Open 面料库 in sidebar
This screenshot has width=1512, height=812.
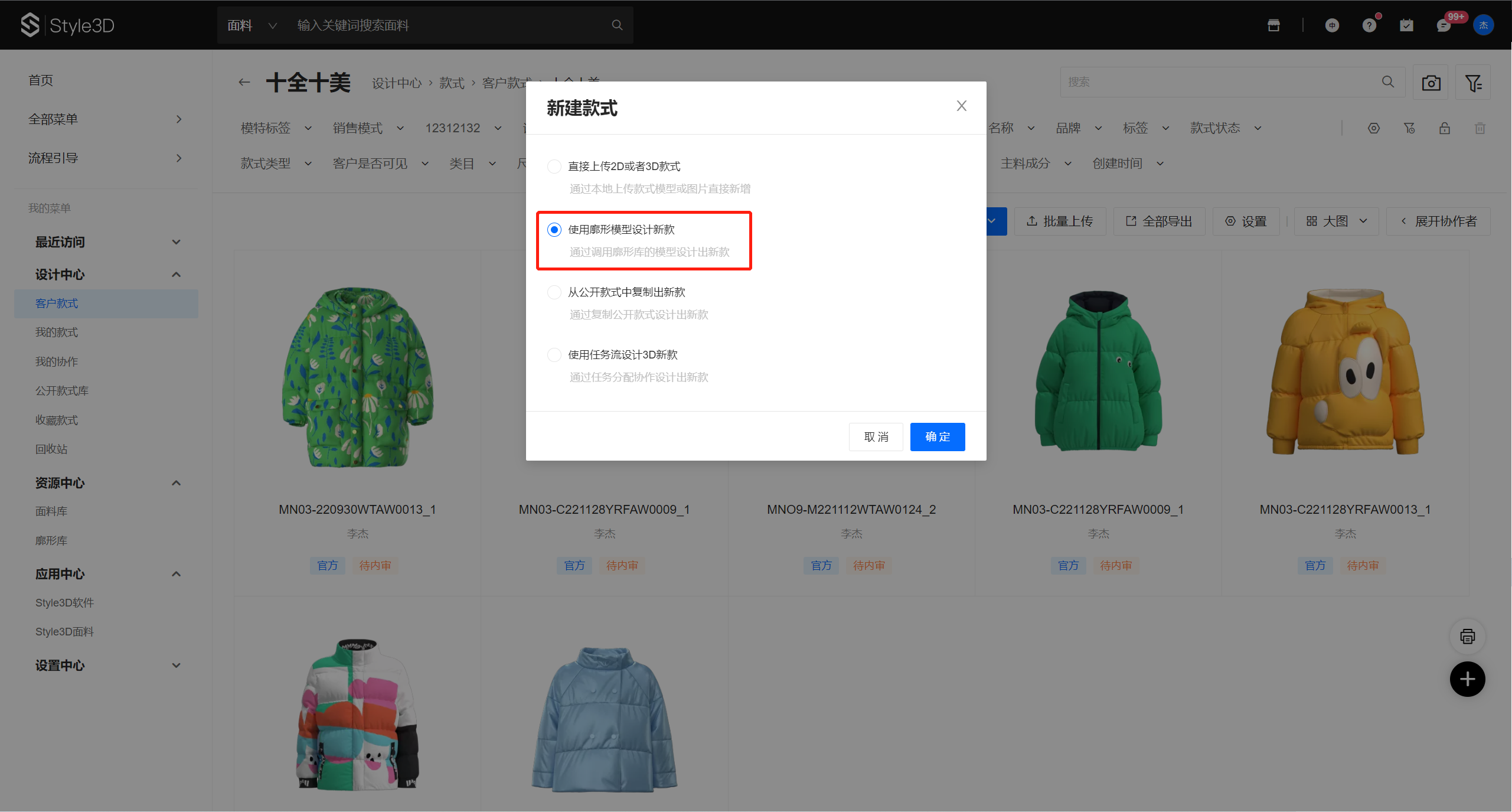(51, 511)
